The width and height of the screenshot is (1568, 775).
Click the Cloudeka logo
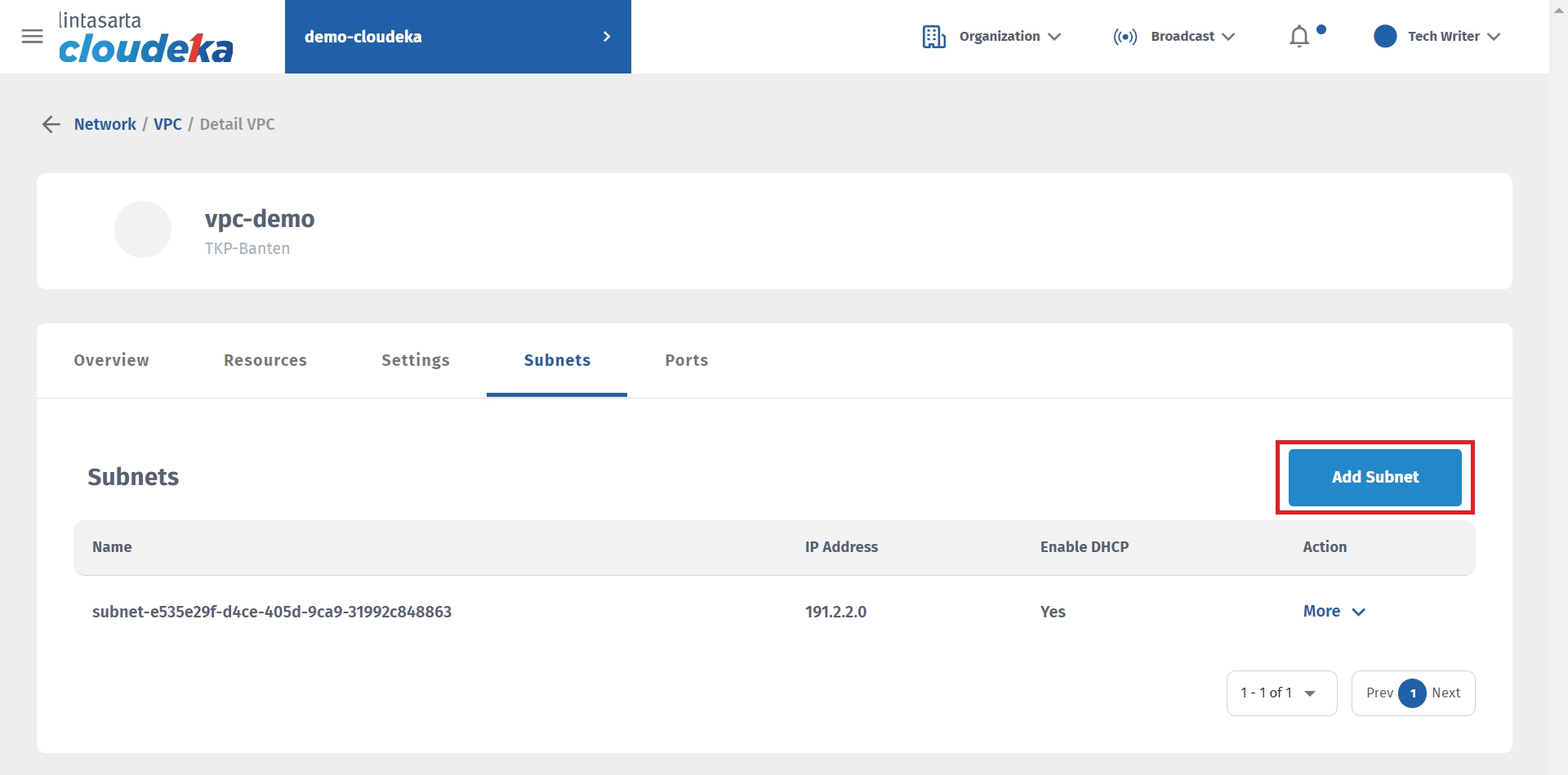click(x=145, y=38)
